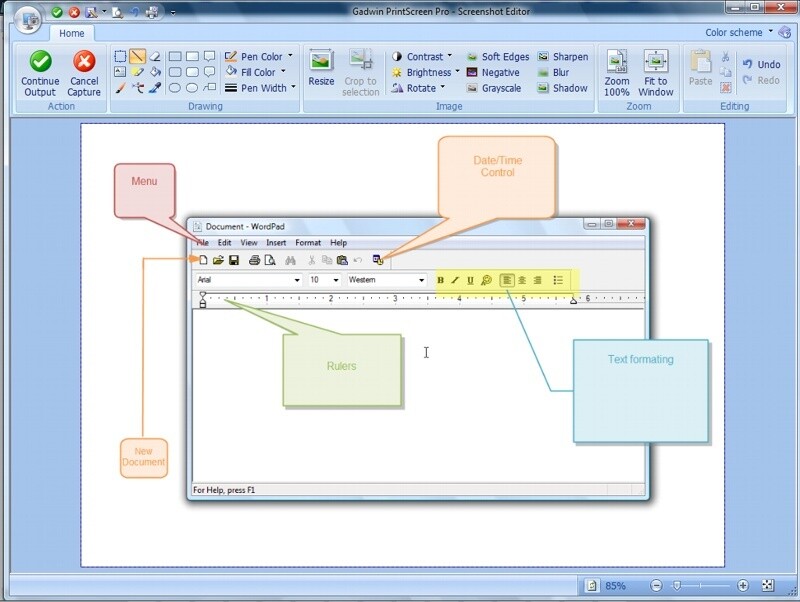Select the Brush drawing tool
The height and width of the screenshot is (602, 800).
coord(121,88)
